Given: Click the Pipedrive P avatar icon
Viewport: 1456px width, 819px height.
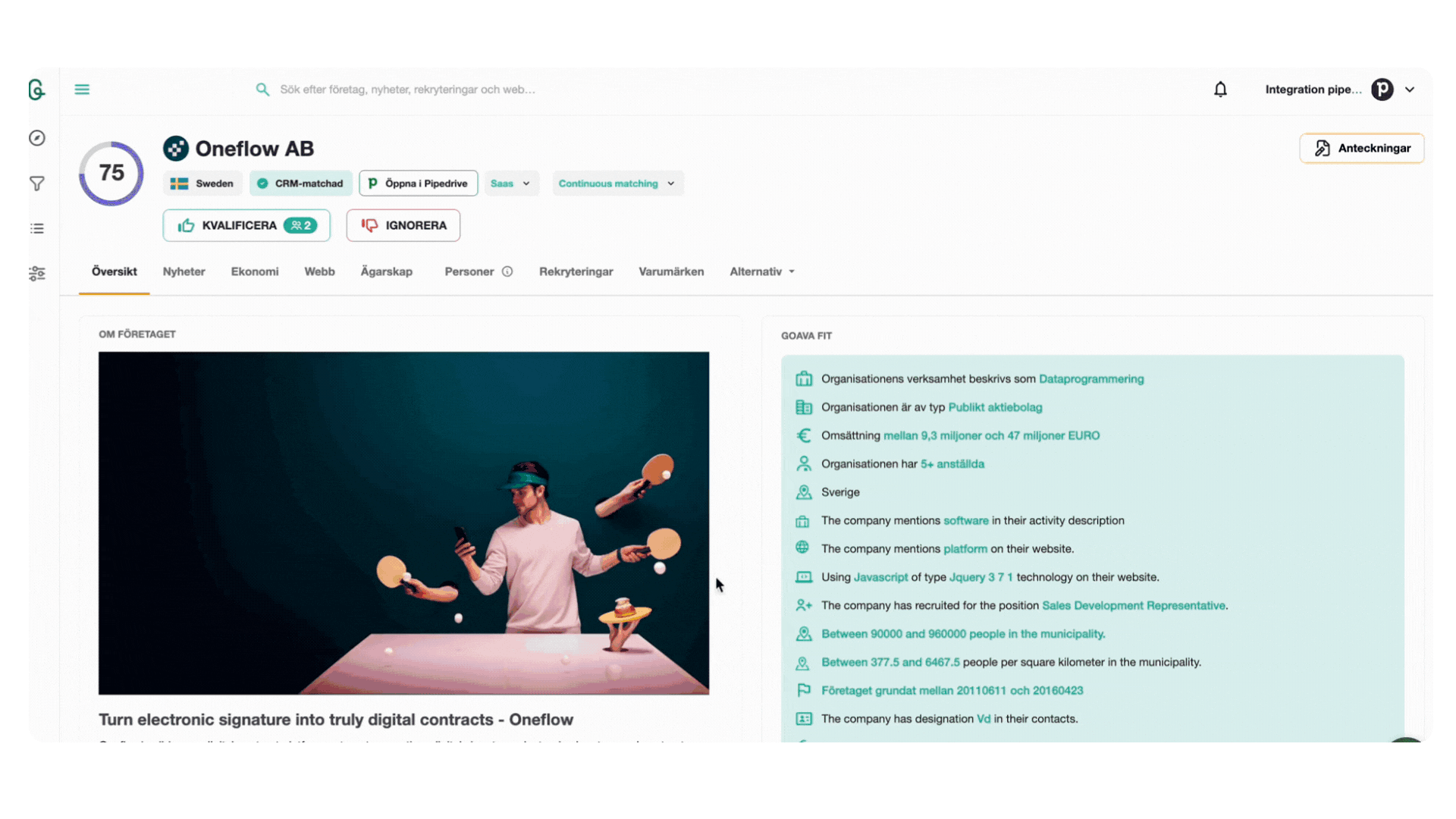Looking at the screenshot, I should pyautogui.click(x=1382, y=89).
